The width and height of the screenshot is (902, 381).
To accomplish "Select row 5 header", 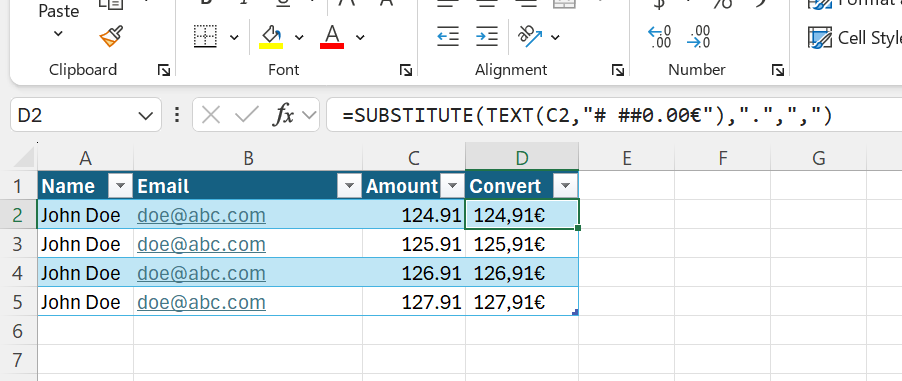I will point(18,302).
